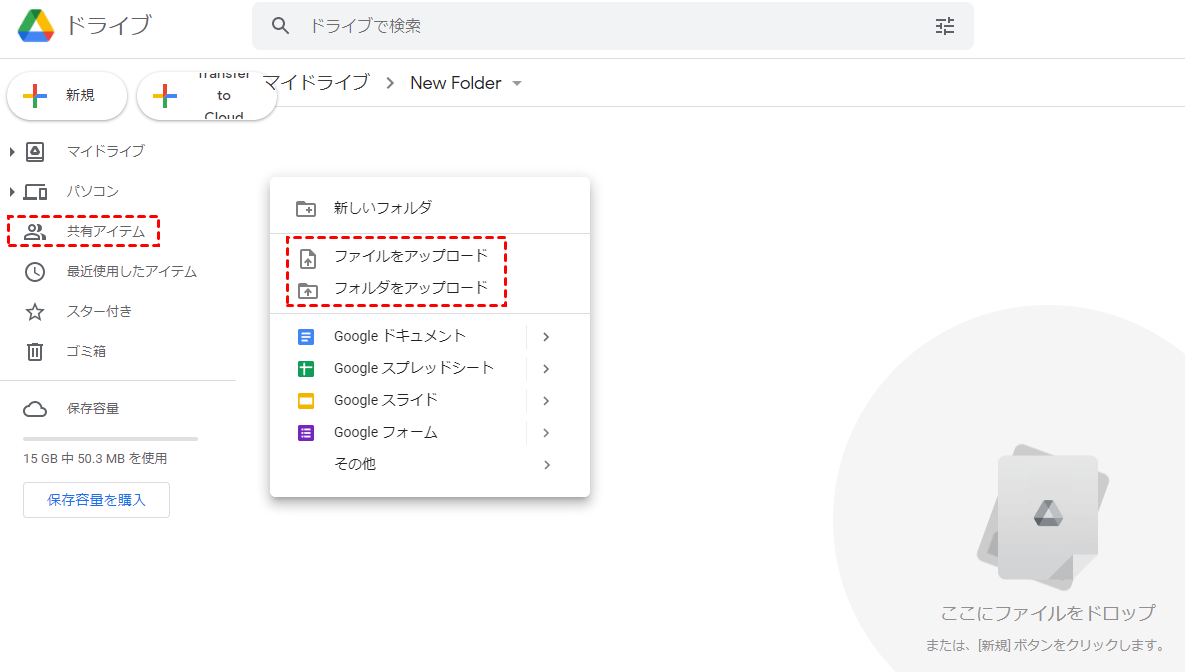Select その他 from the menu
This screenshot has height=672, width=1185.
click(430, 464)
